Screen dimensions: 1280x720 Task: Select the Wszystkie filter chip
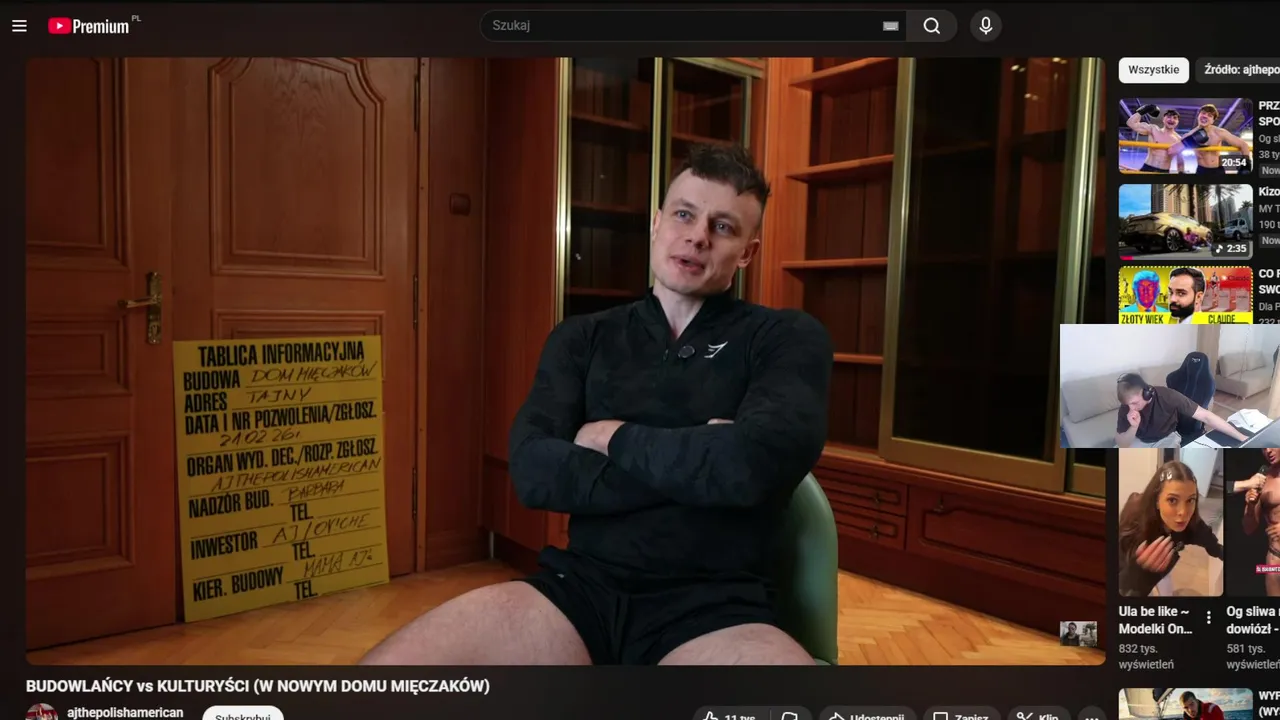tap(1154, 70)
